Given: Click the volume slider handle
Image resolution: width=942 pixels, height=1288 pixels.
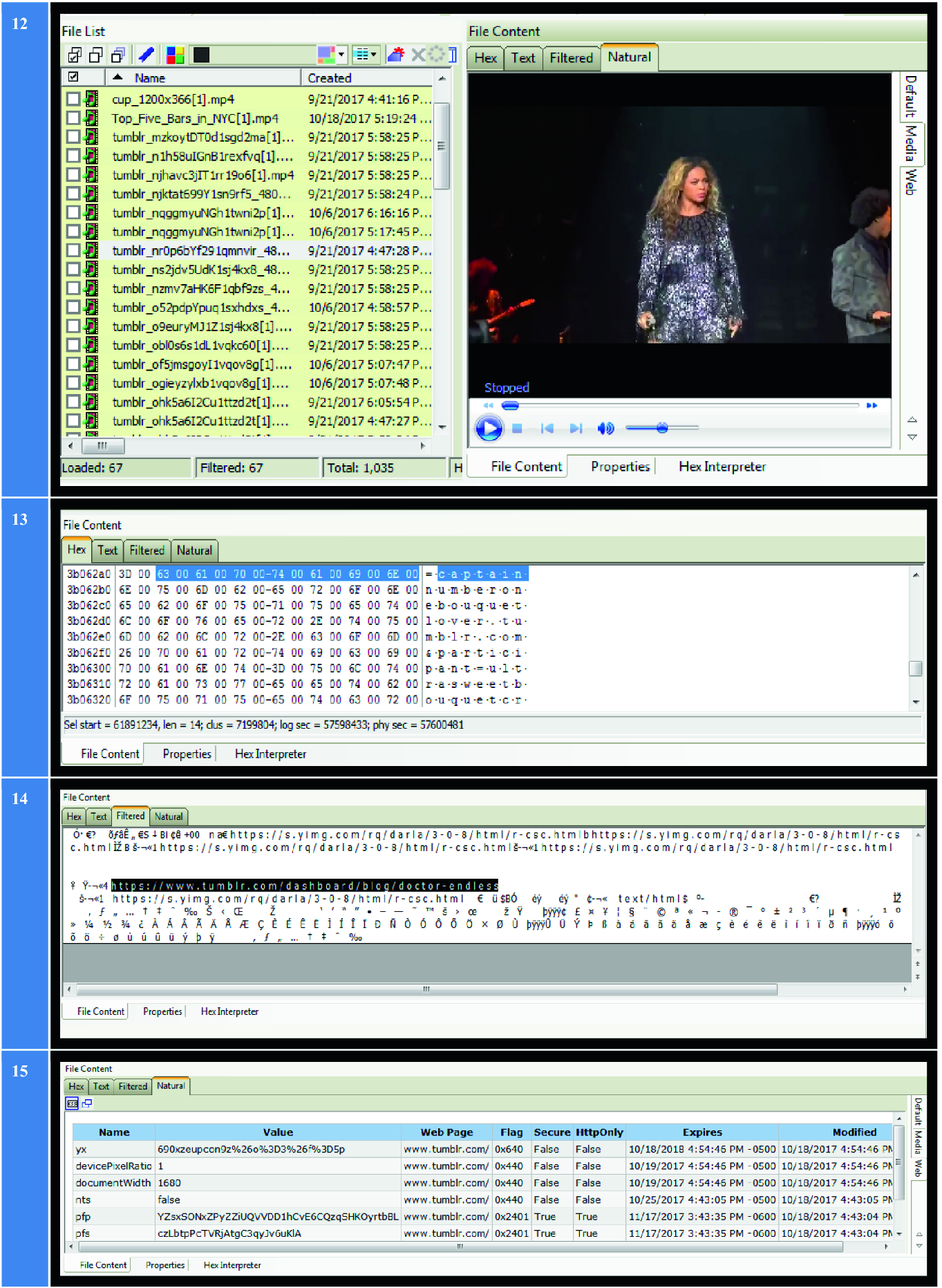Looking at the screenshot, I should (662, 428).
